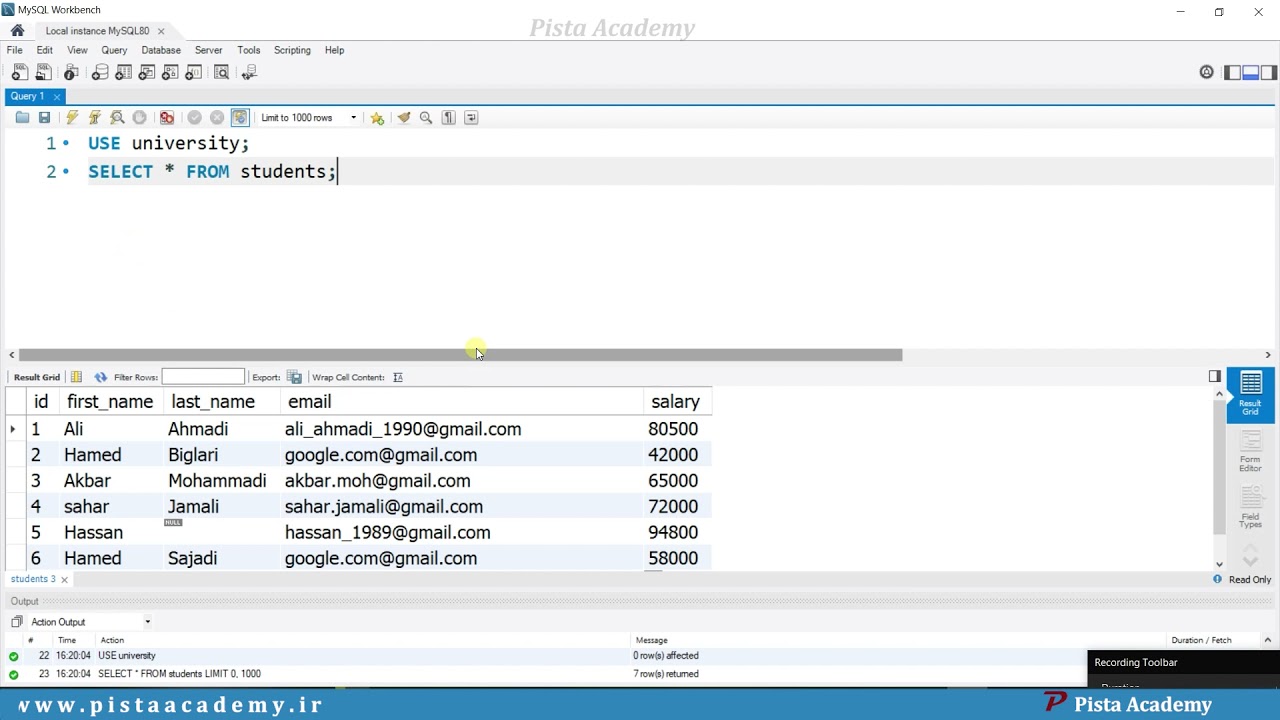The height and width of the screenshot is (720, 1280).
Task: Toggle word wrapping in editor
Action: click(x=471, y=118)
